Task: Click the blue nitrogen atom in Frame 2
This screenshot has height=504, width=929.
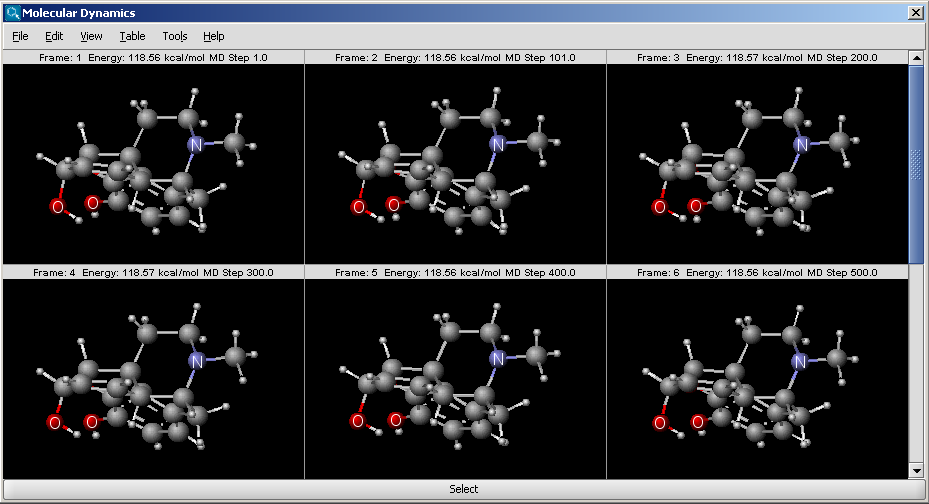Action: 497,145
